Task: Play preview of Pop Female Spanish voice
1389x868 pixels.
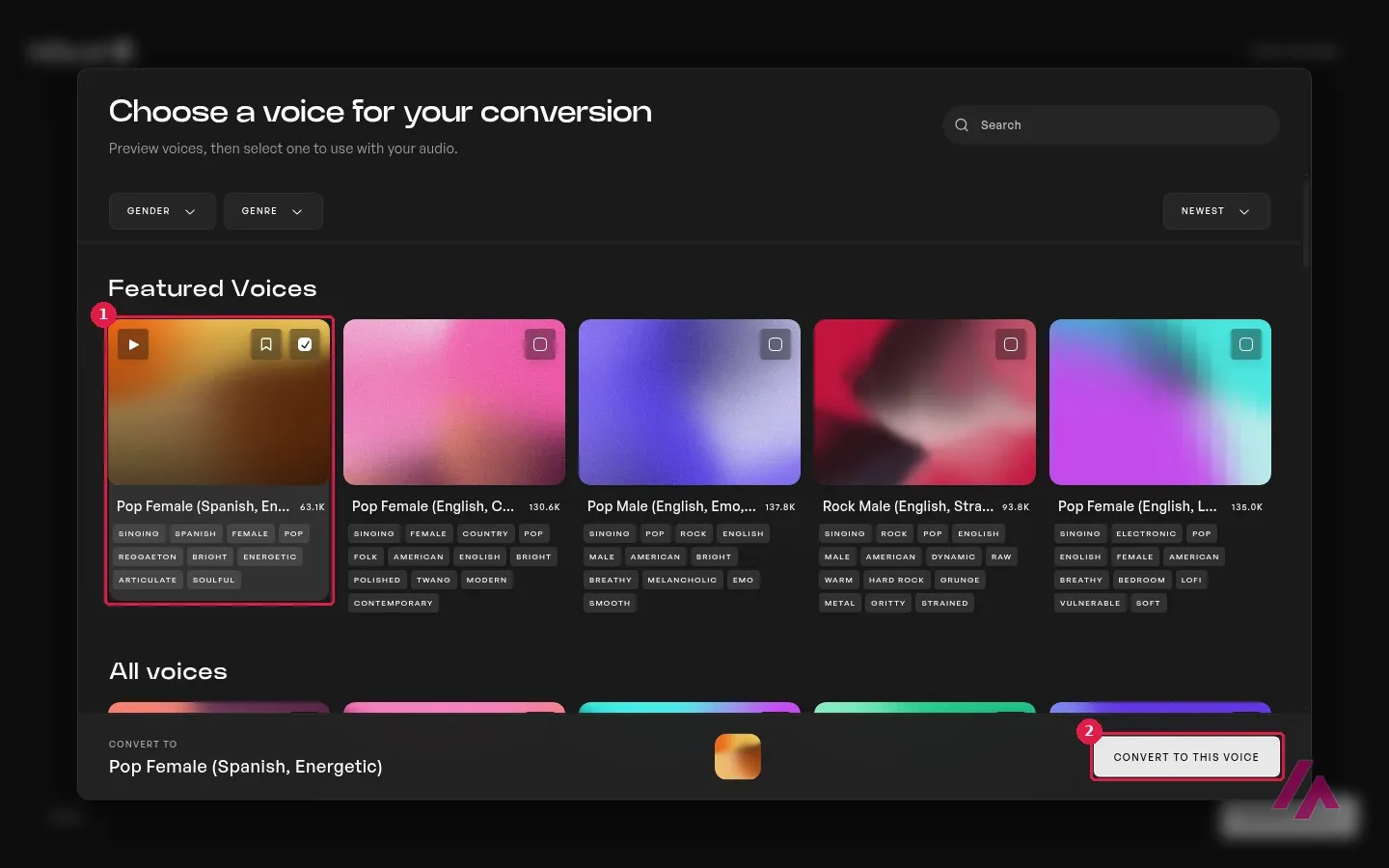Action: (x=133, y=344)
